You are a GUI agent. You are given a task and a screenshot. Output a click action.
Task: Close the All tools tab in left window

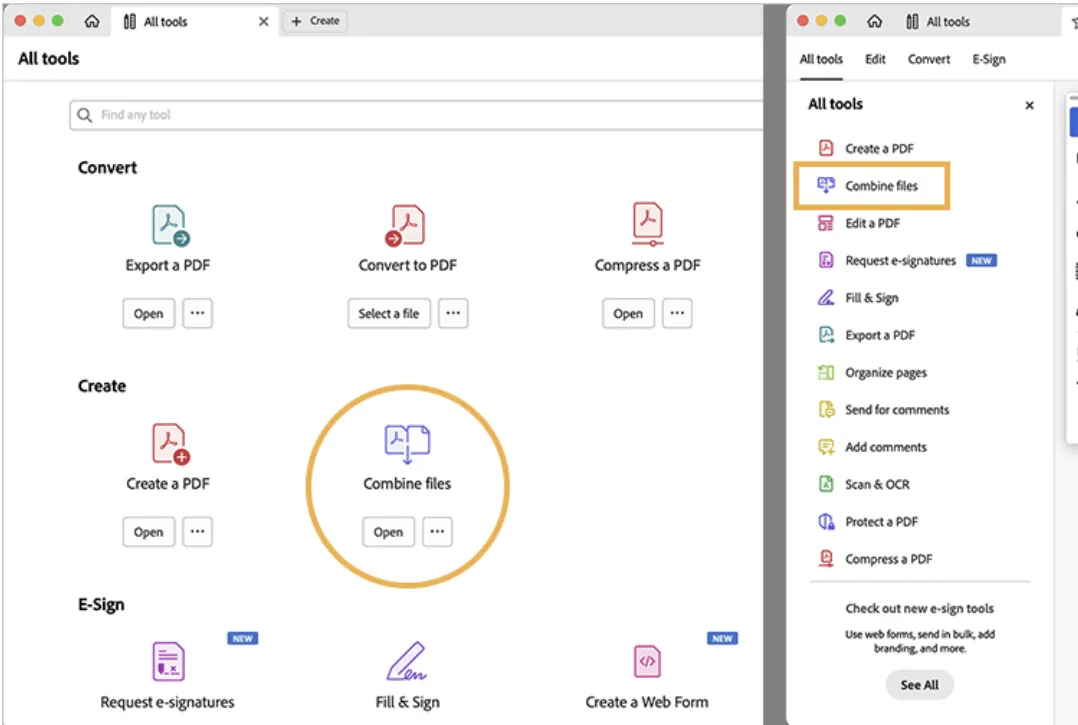click(x=263, y=21)
